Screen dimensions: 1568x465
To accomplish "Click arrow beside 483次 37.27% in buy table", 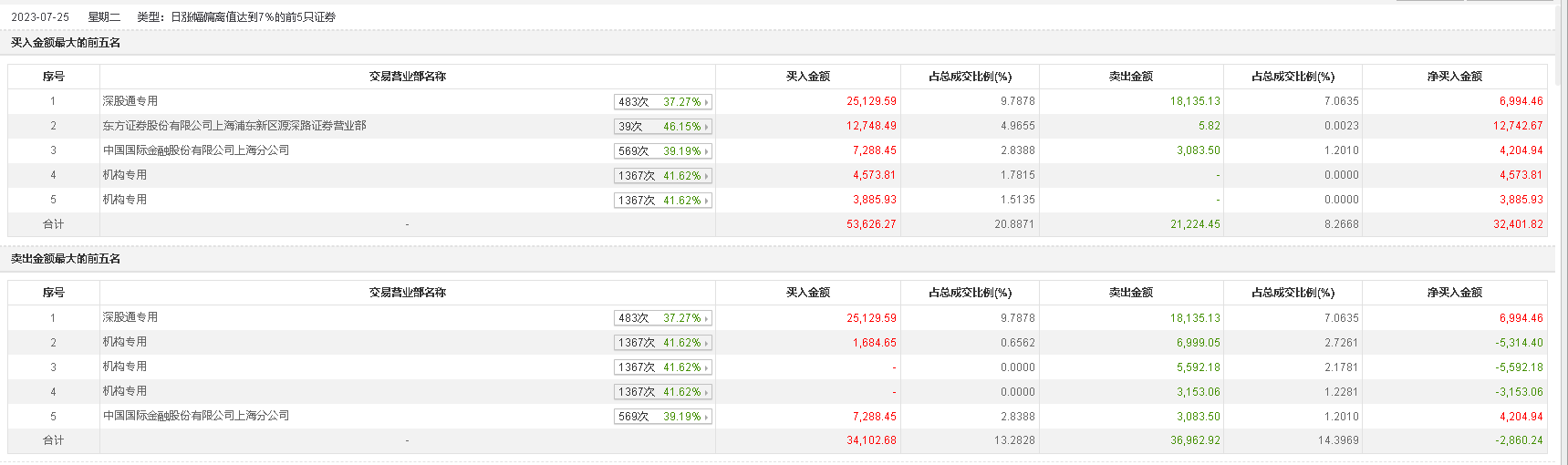I will pyautogui.click(x=707, y=102).
